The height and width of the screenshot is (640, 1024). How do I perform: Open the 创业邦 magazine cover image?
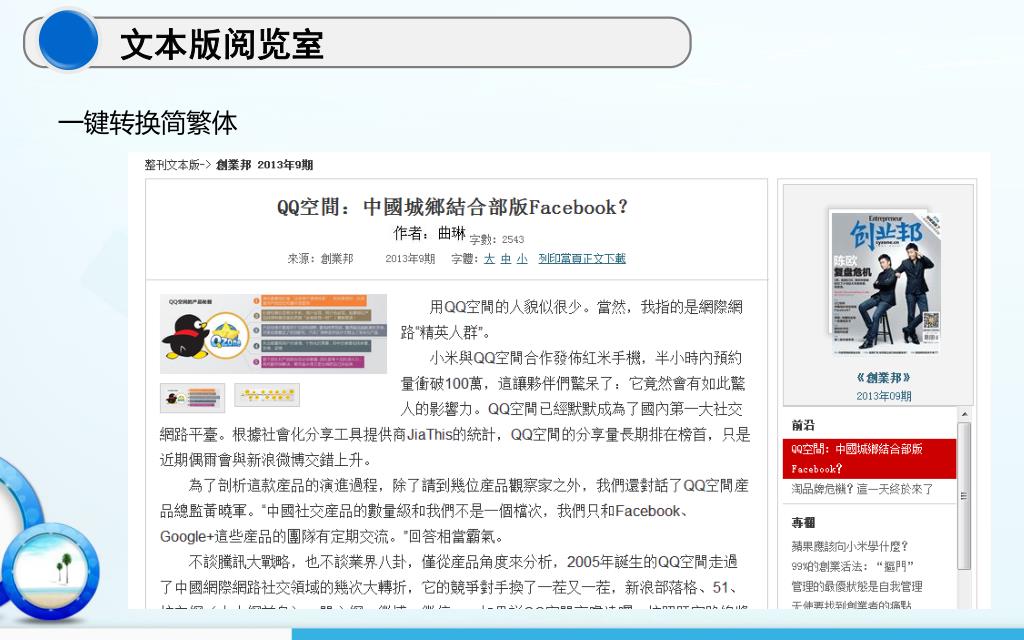(x=884, y=281)
